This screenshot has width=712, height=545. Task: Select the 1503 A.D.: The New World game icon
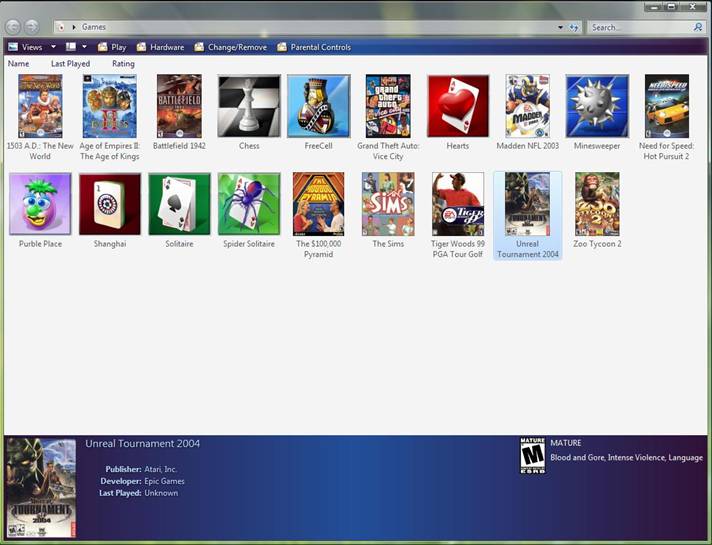pyautogui.click(x=40, y=106)
